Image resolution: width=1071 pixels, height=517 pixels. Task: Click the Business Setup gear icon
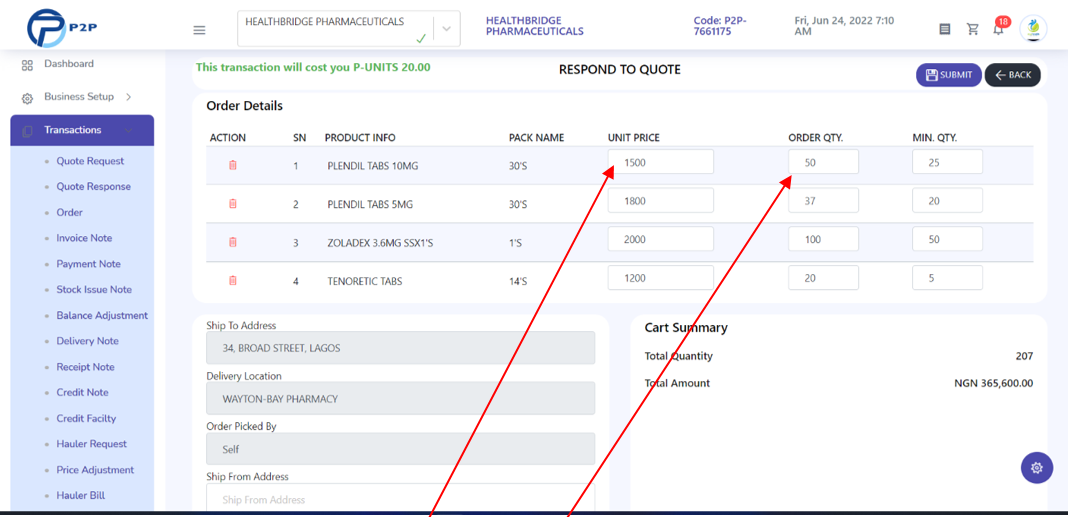[27, 98]
